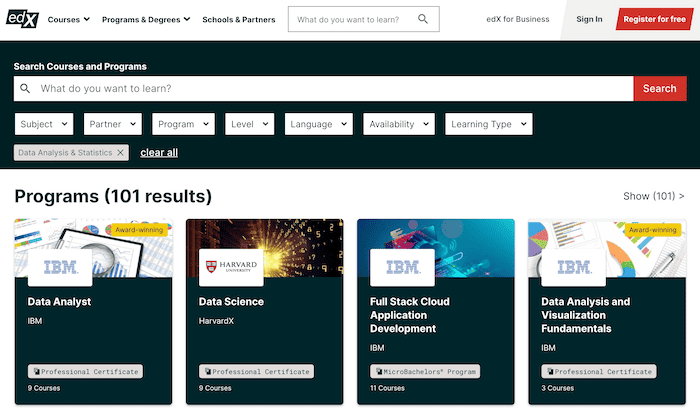The image size is (700, 410).
Task: Expand the Level filter
Action: 250,124
